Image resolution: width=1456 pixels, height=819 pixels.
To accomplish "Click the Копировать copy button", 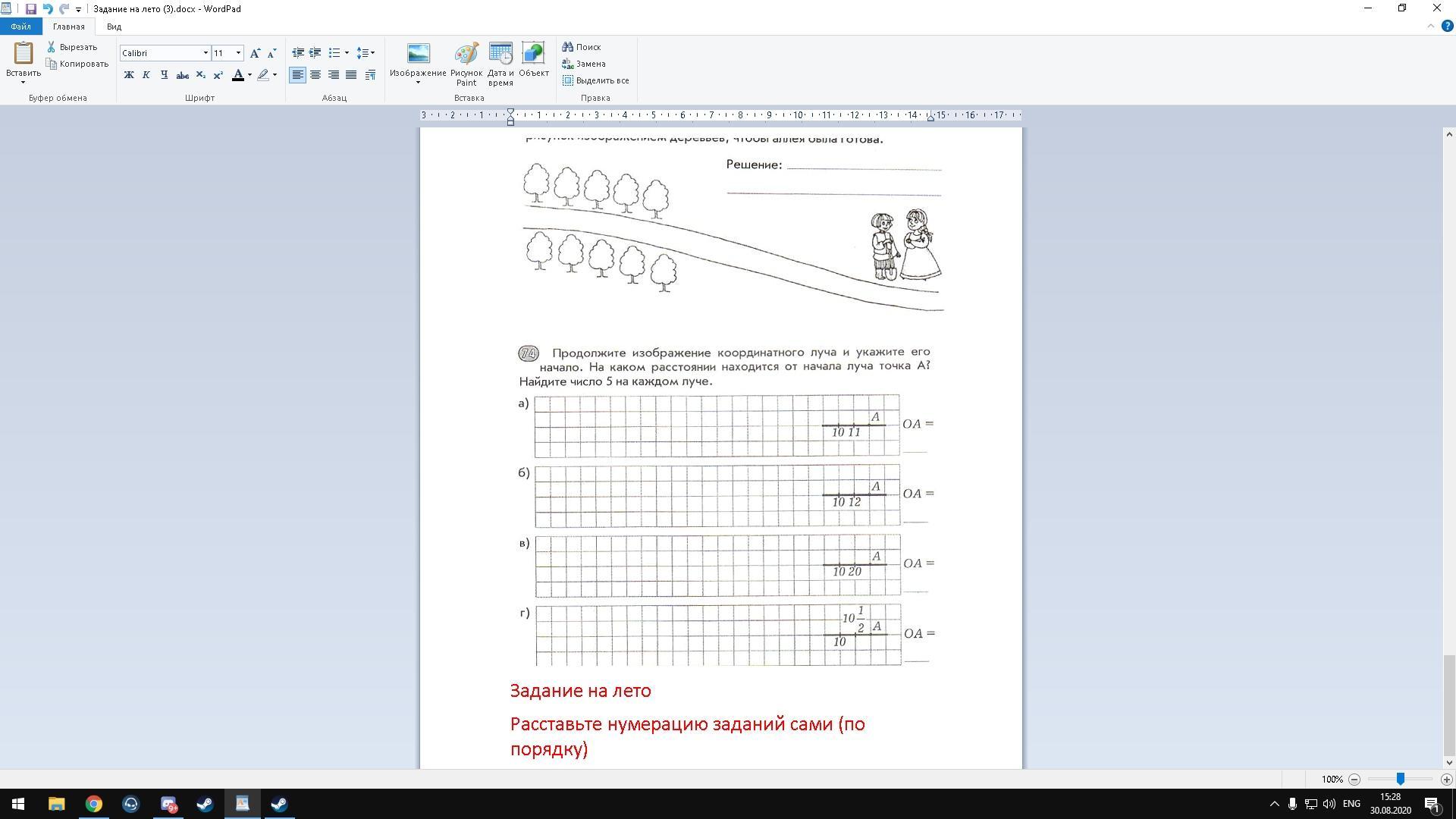I will point(77,64).
